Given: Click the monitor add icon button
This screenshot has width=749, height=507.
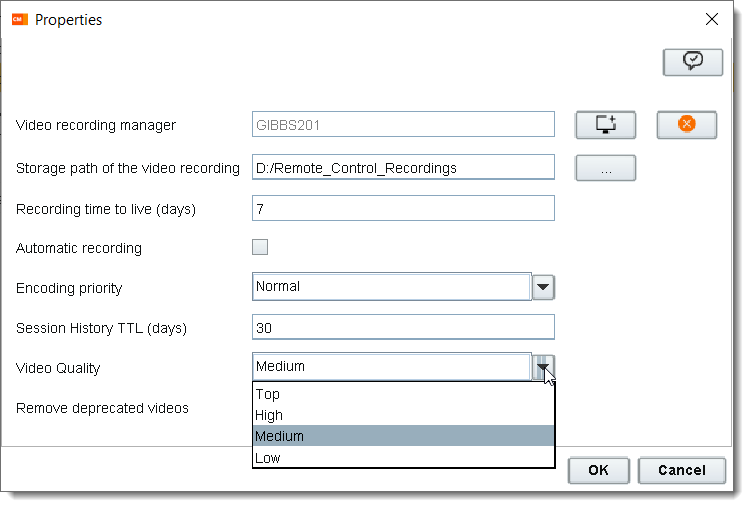Looking at the screenshot, I should point(605,124).
